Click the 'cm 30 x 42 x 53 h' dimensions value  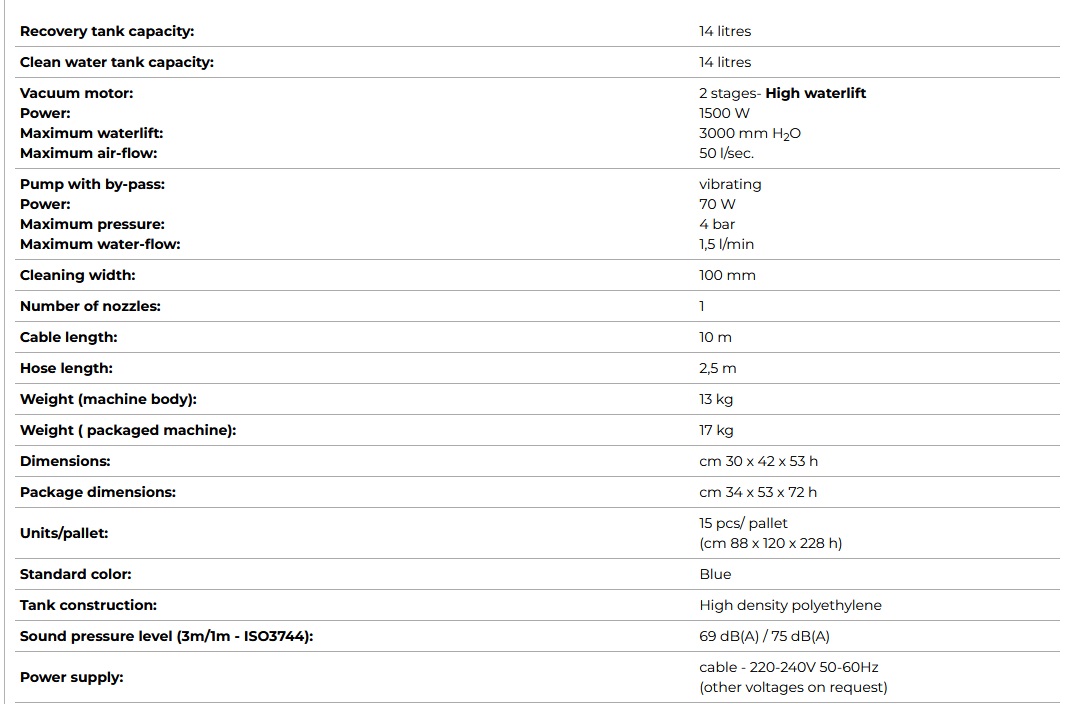(758, 461)
